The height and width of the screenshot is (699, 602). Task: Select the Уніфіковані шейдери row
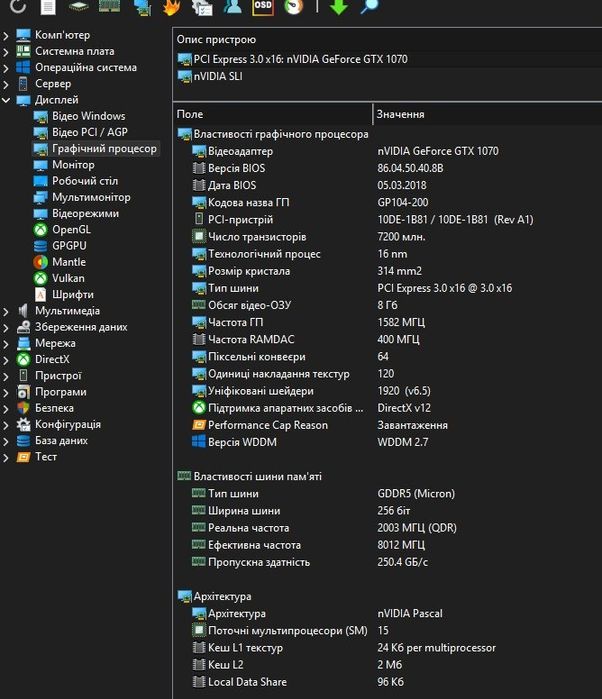388,391
